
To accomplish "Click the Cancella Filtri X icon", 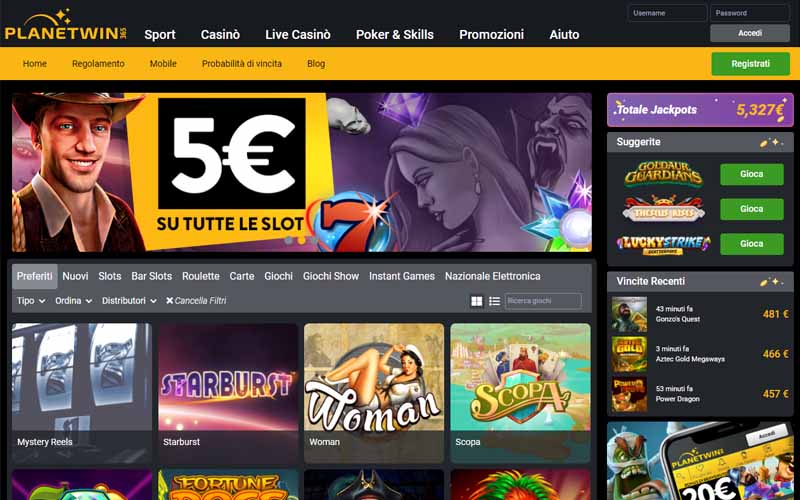I will [169, 301].
